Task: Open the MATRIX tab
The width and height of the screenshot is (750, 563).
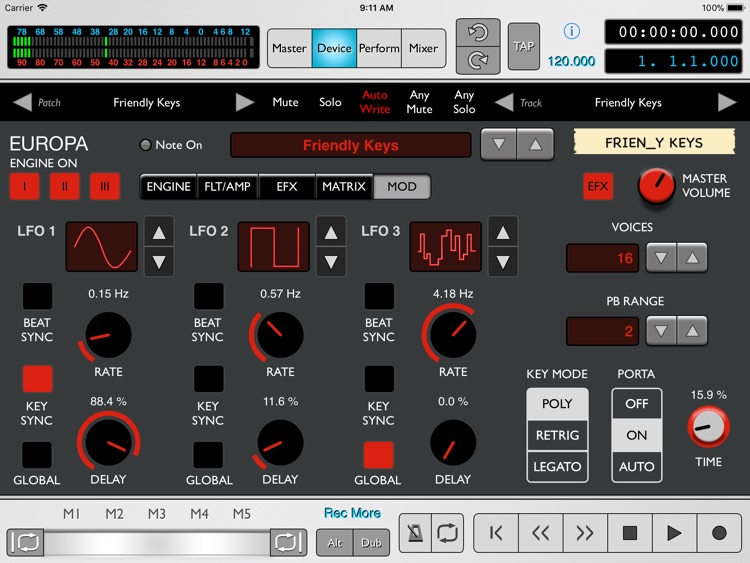Action: click(344, 187)
